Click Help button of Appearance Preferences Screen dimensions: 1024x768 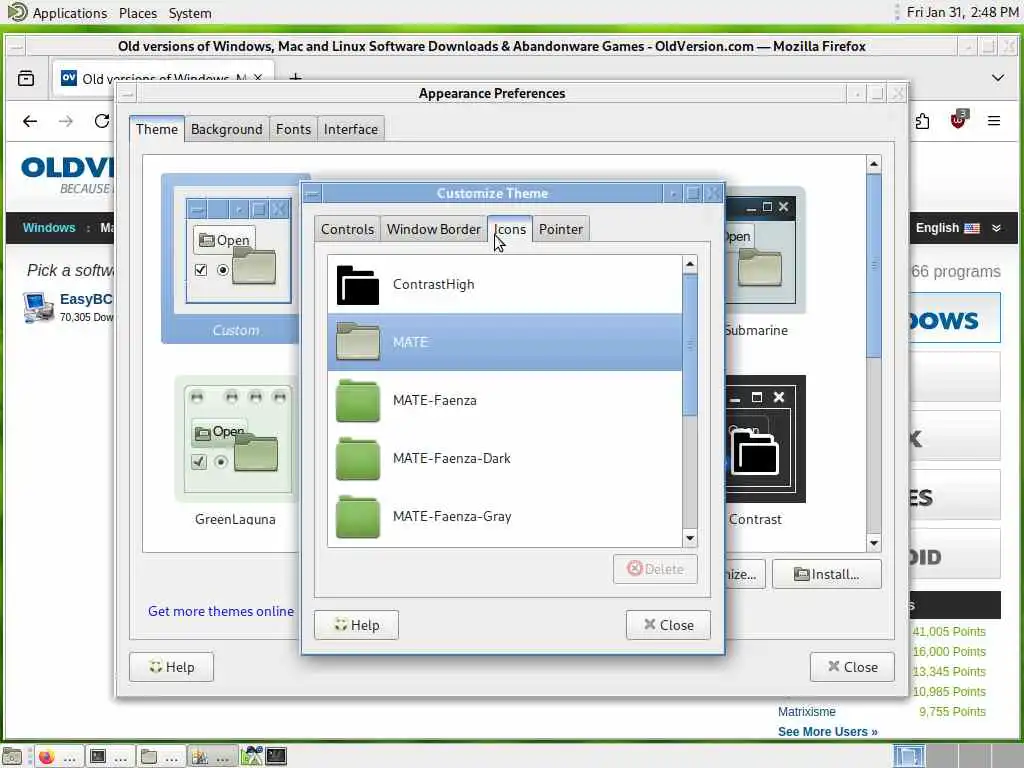point(171,667)
